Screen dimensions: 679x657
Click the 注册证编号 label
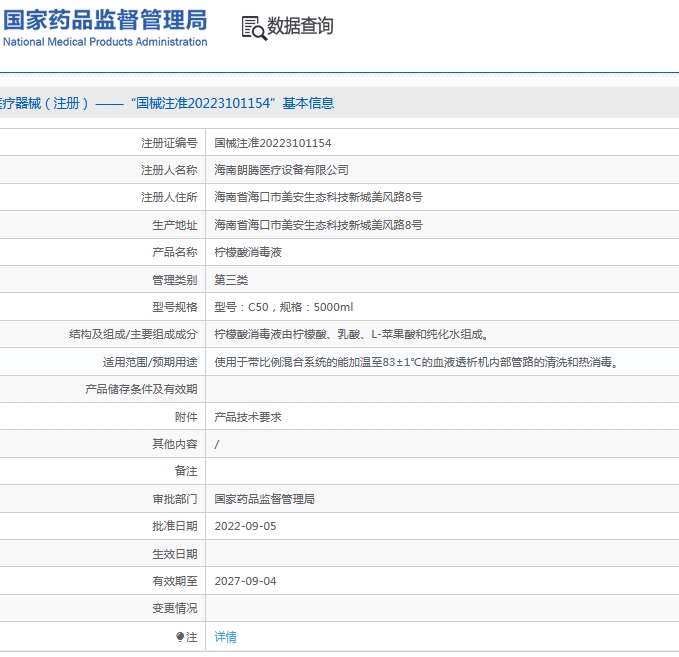169,143
